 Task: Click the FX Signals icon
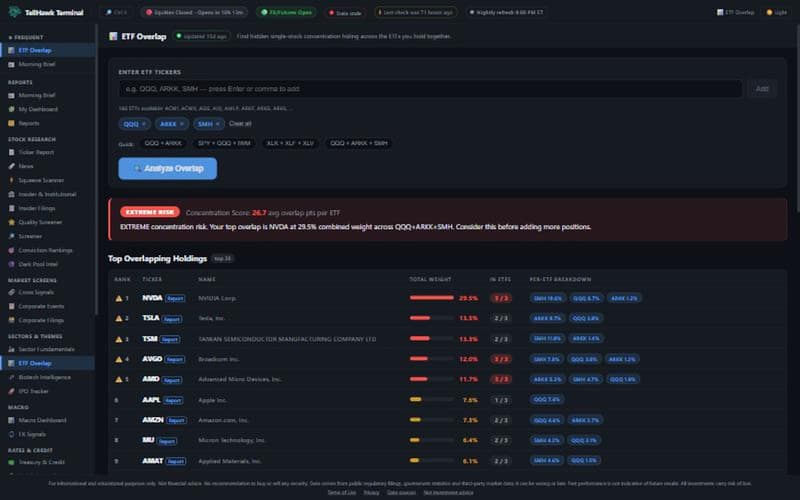point(11,434)
